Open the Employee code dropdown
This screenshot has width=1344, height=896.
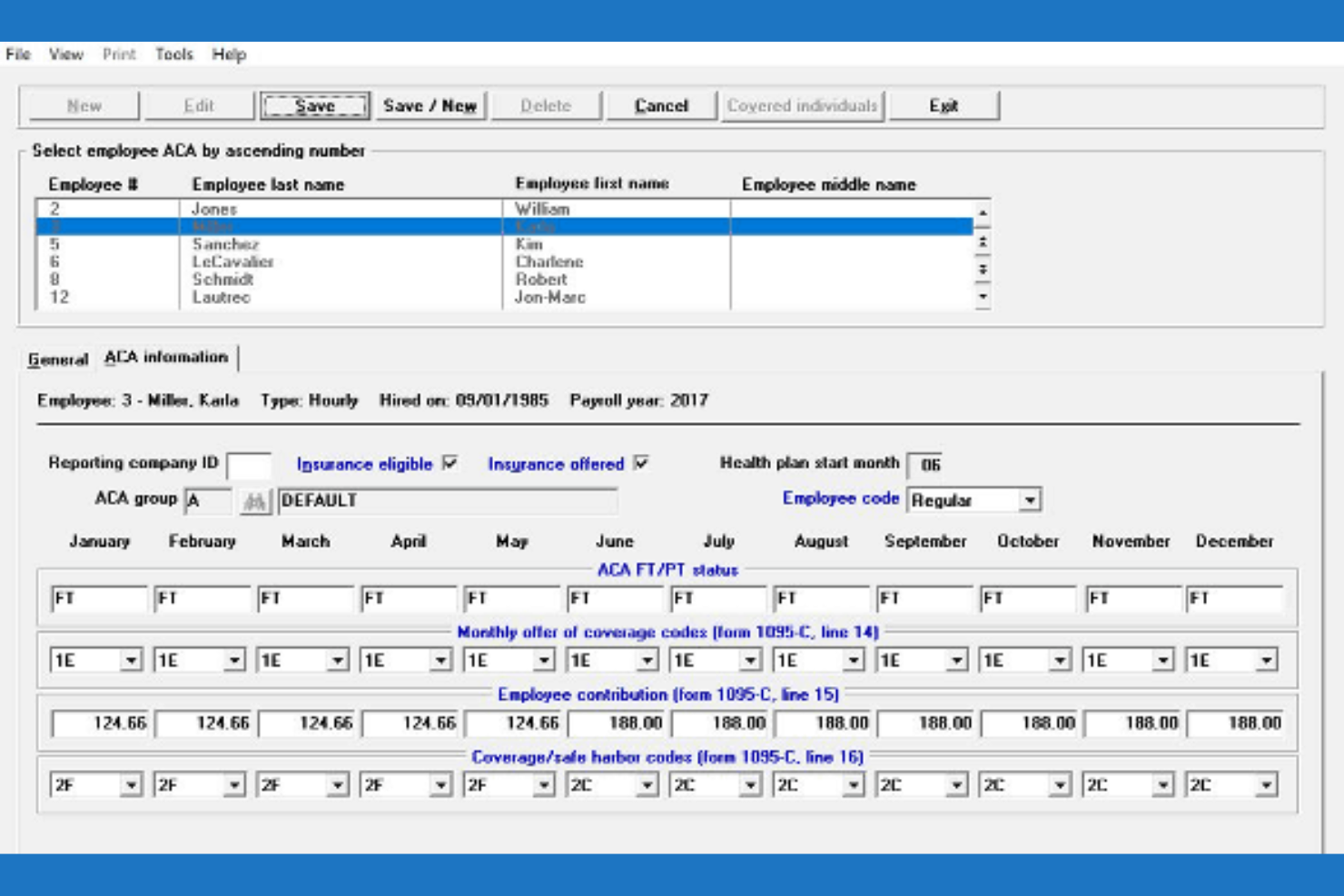click(x=1029, y=500)
